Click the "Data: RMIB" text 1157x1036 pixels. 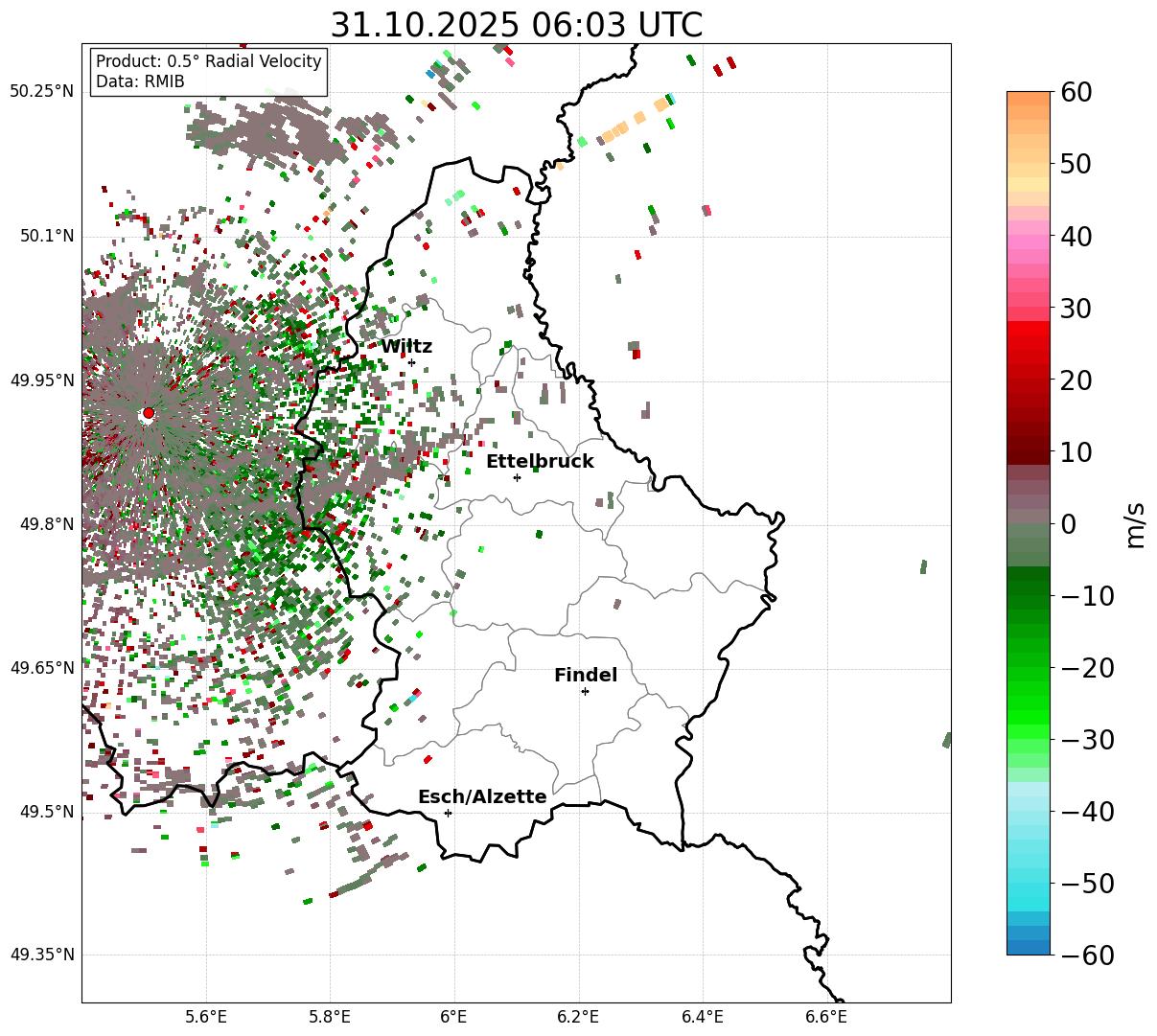[140, 81]
